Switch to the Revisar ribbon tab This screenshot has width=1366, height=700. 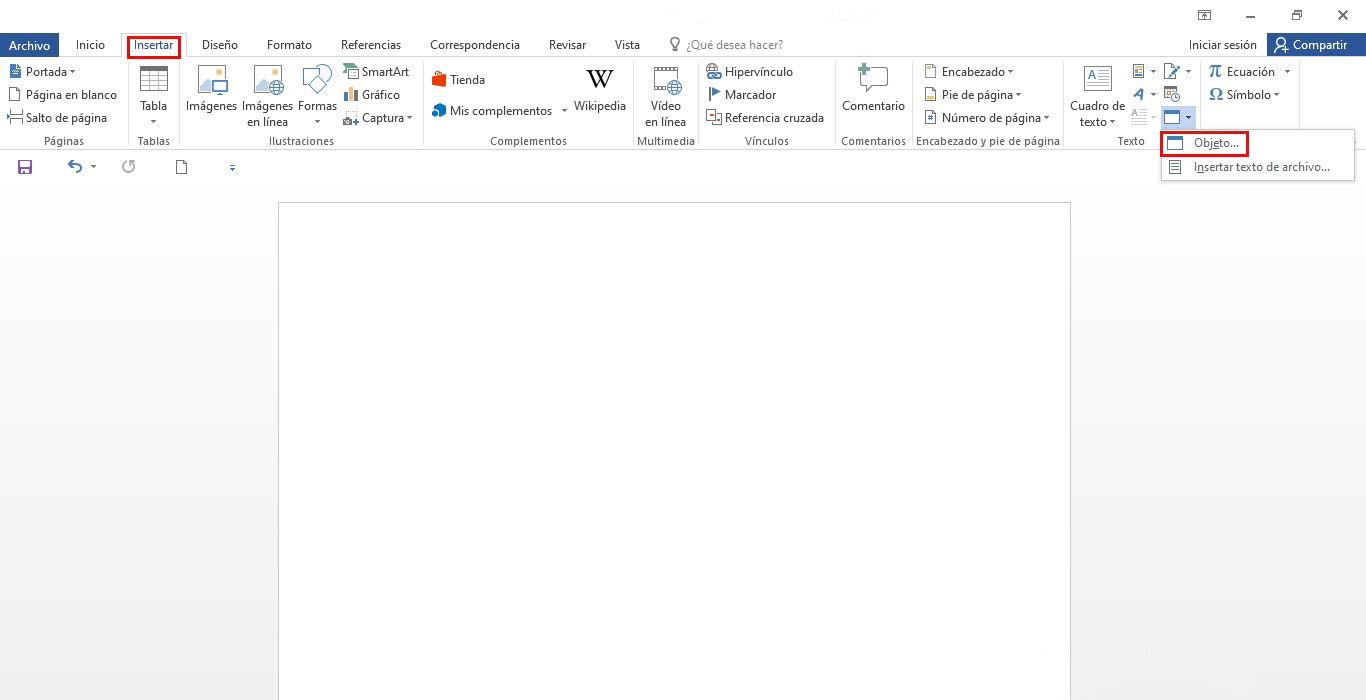pos(567,44)
